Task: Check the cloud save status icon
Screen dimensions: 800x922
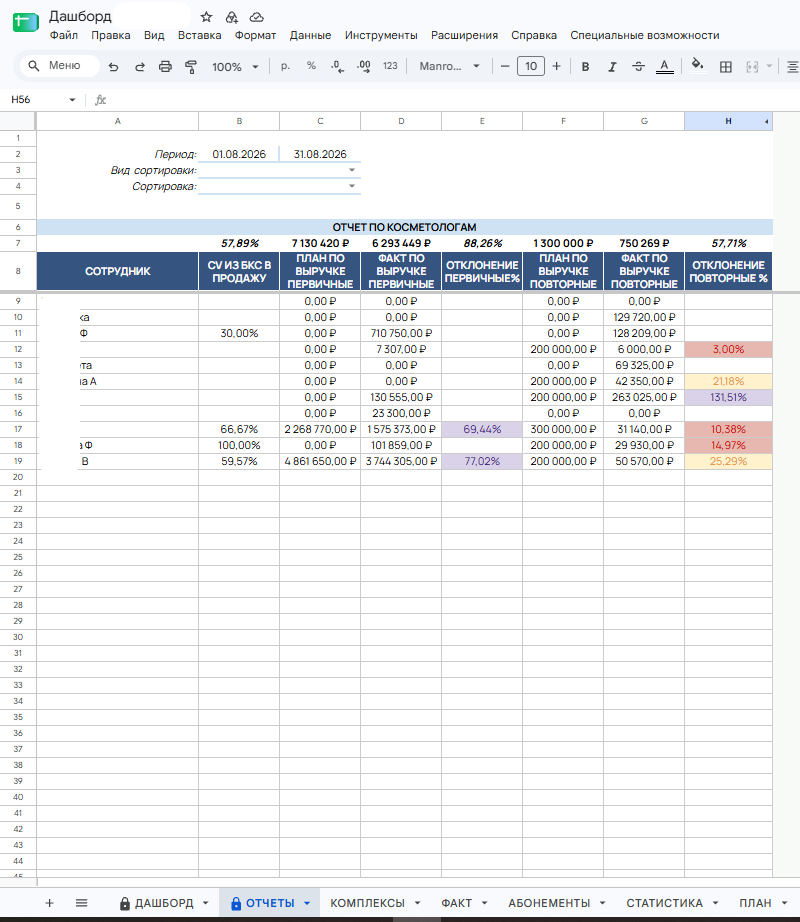Action: click(x=256, y=17)
